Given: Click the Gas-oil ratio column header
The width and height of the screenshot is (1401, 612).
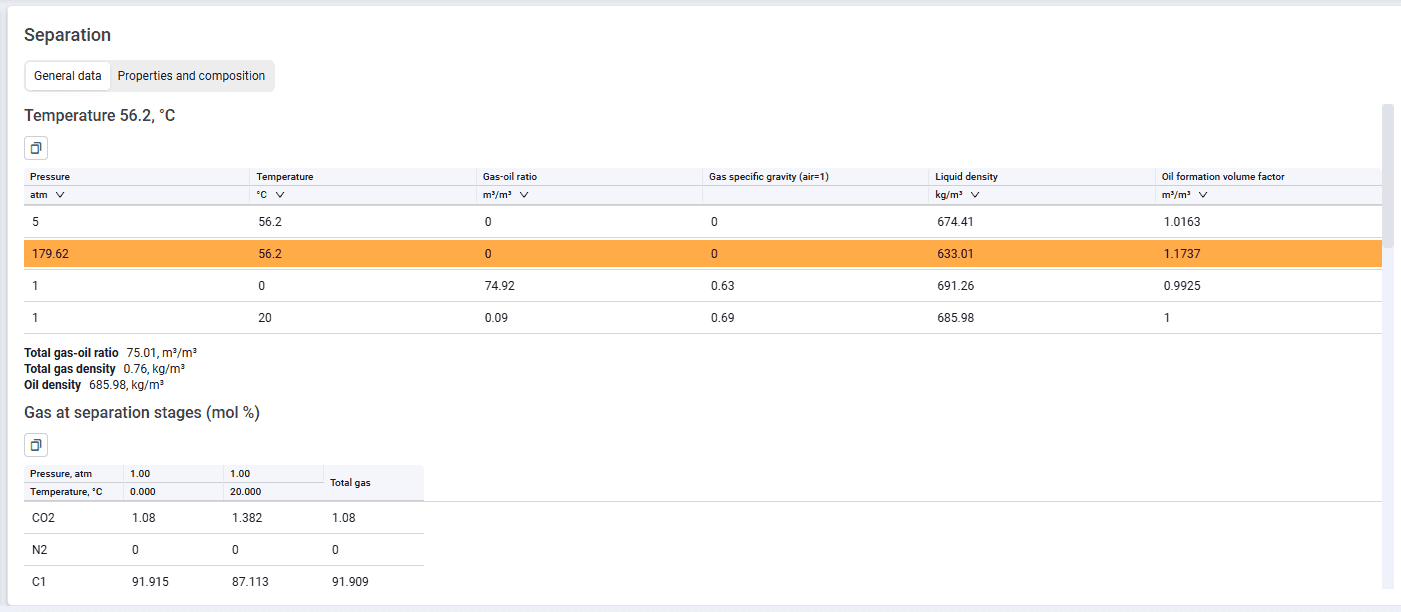Looking at the screenshot, I should click(x=510, y=177).
